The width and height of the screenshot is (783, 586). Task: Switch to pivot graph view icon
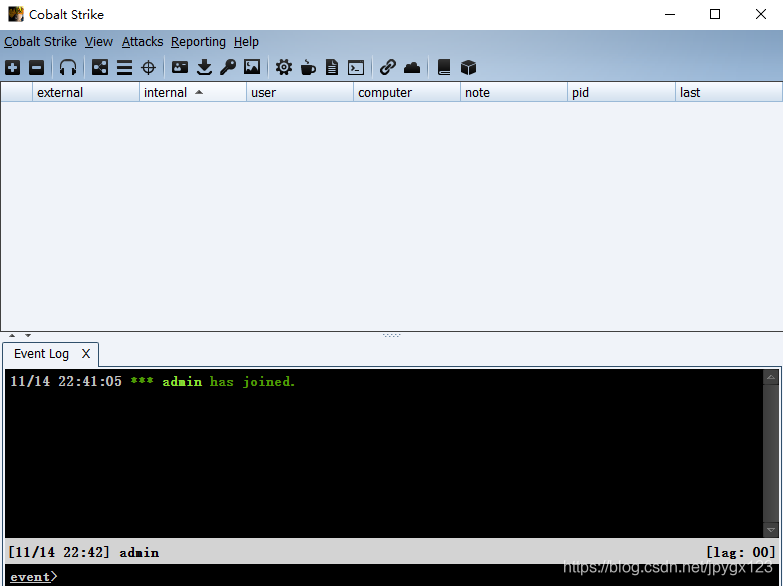[x=100, y=67]
